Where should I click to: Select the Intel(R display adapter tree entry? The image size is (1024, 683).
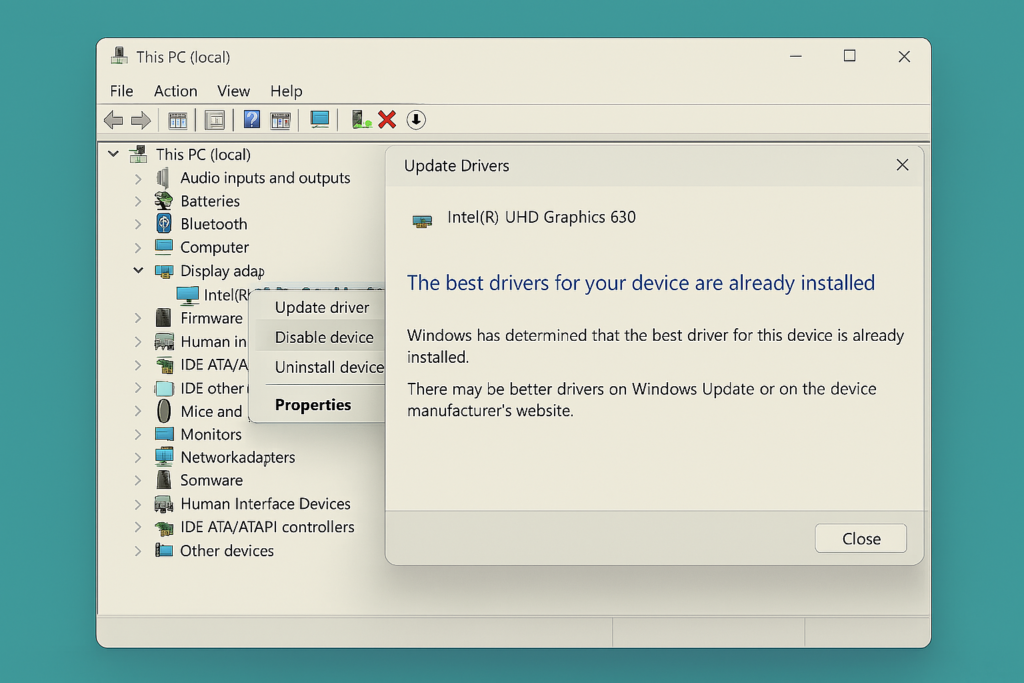click(227, 295)
